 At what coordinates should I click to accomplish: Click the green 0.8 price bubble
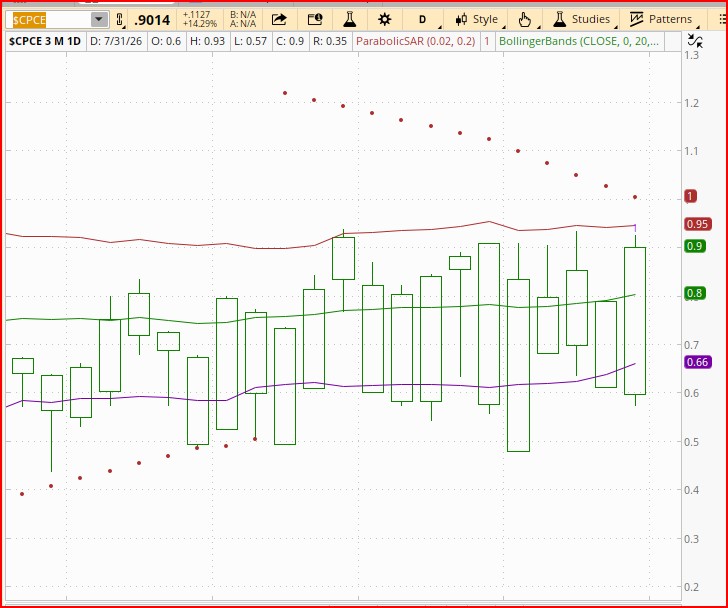(695, 293)
